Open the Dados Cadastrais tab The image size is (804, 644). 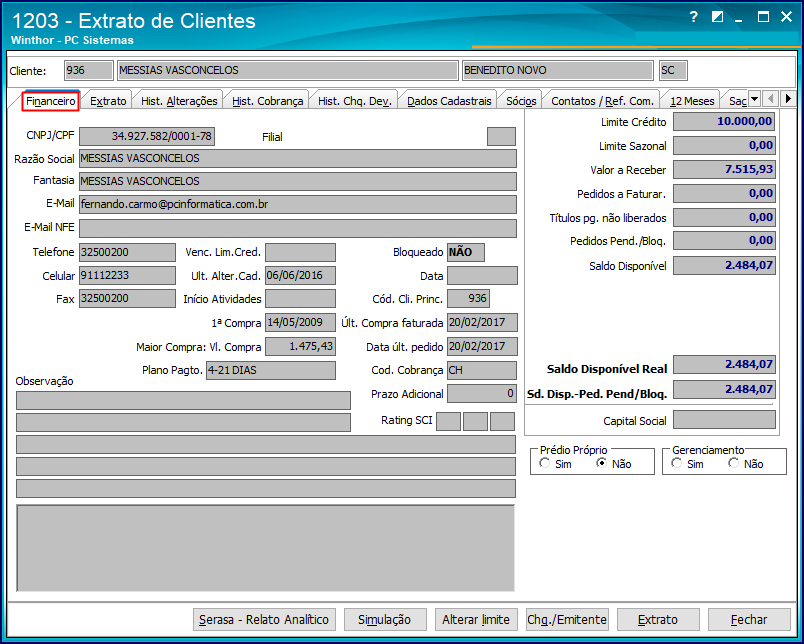(x=449, y=102)
